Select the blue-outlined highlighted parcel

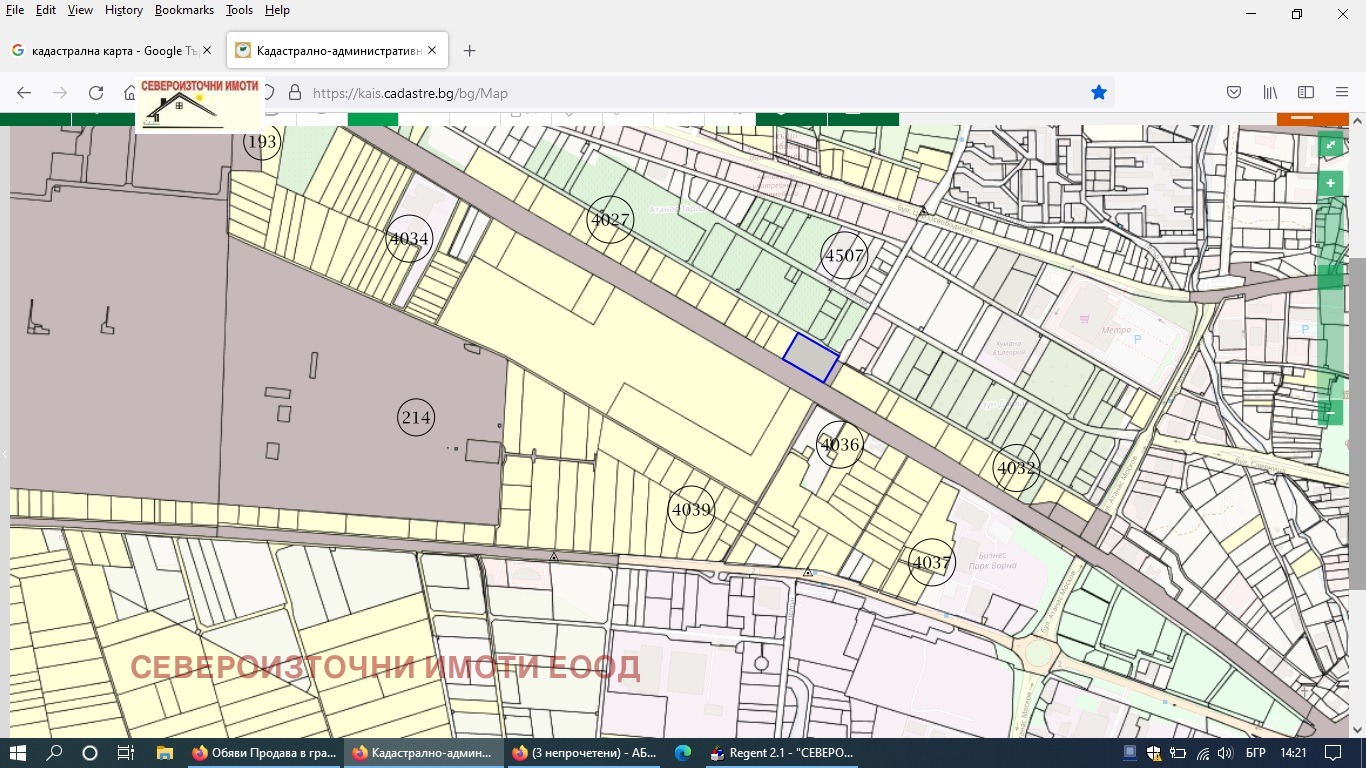[x=811, y=358]
